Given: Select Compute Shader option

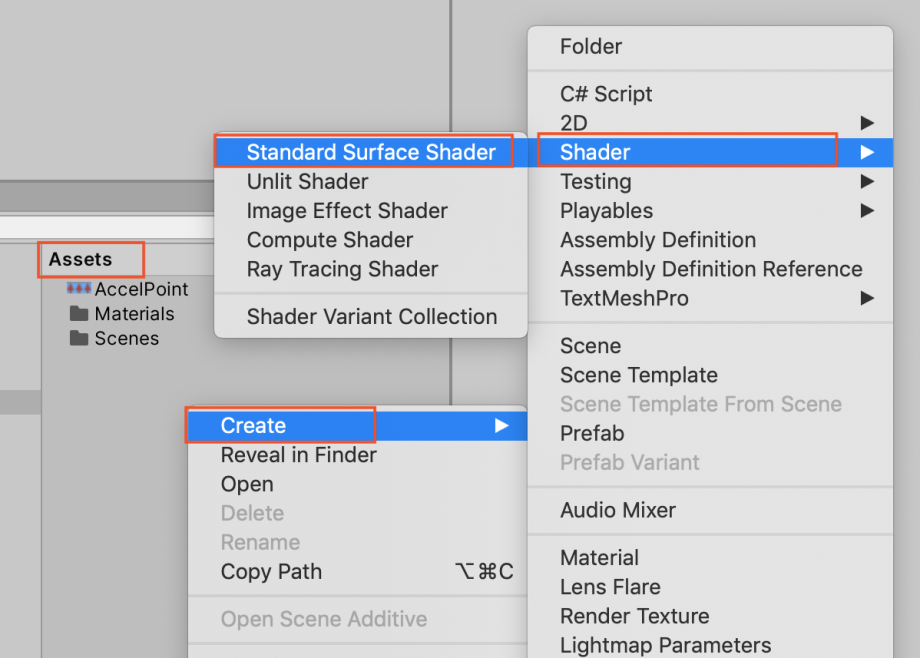Looking at the screenshot, I should [x=330, y=240].
